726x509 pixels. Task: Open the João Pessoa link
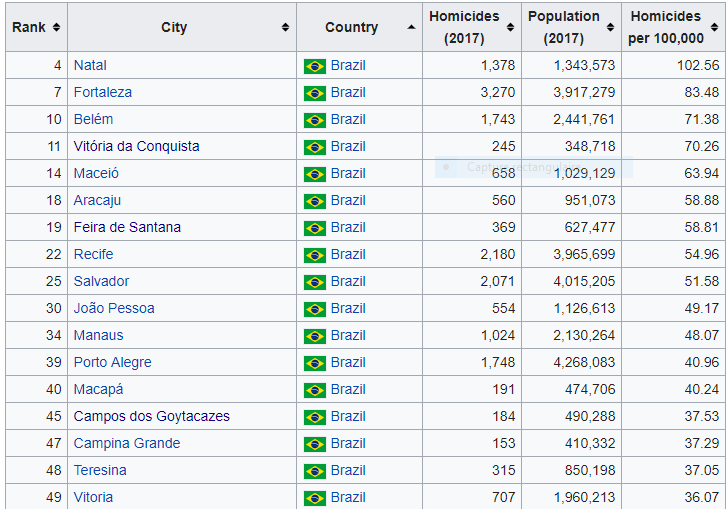point(114,308)
